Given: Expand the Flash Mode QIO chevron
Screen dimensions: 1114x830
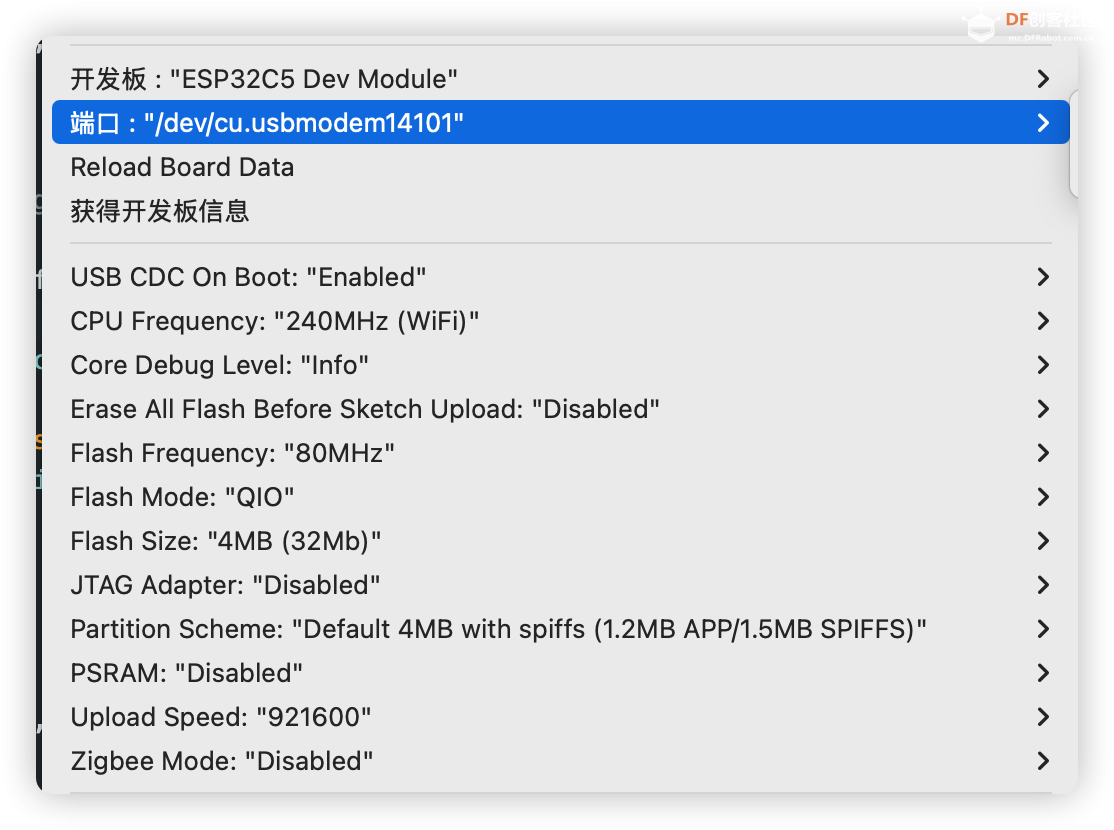Looking at the screenshot, I should pyautogui.click(x=1043, y=497).
